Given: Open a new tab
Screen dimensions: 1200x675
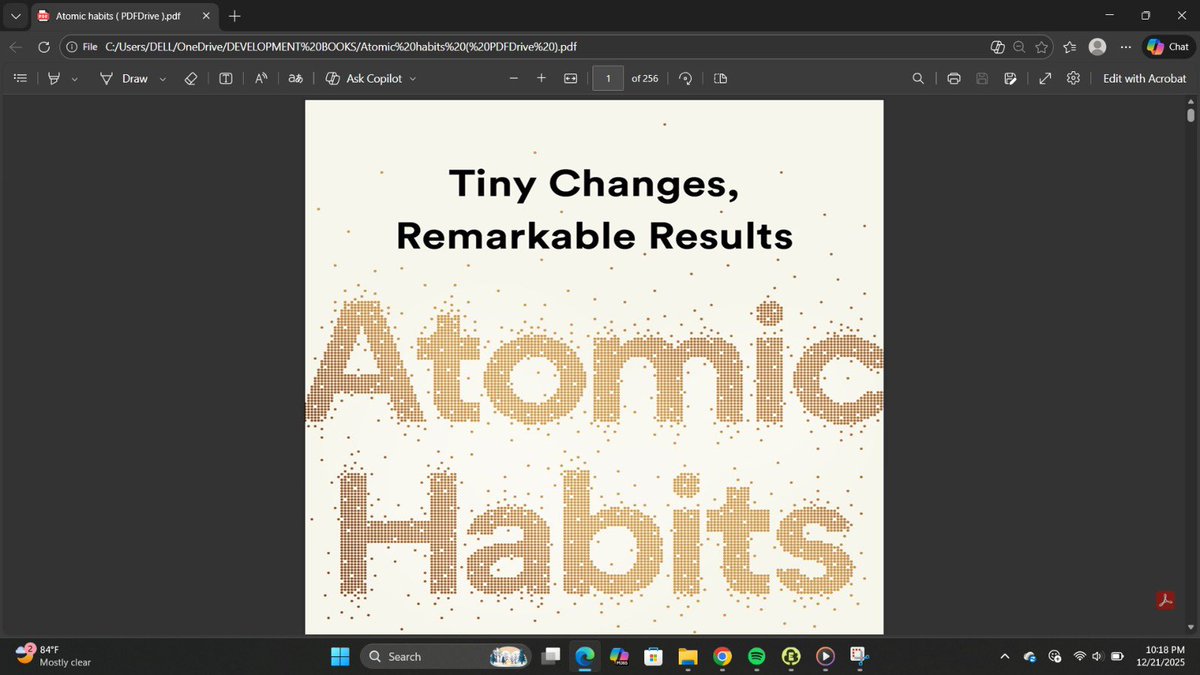Looking at the screenshot, I should pyautogui.click(x=234, y=16).
